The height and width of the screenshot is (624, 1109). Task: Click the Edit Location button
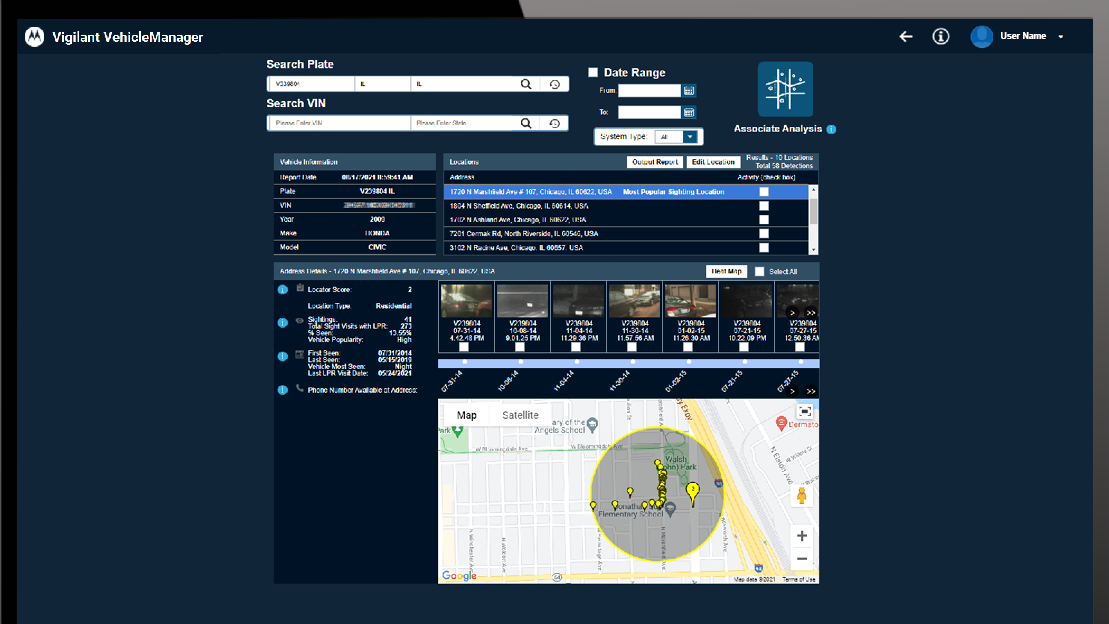(x=713, y=162)
